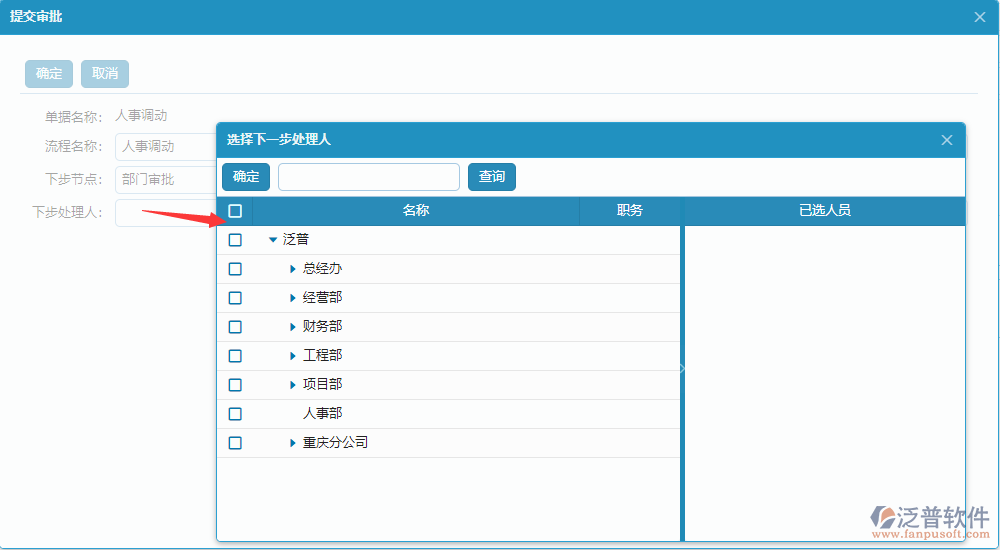Click the 职务 column header

click(629, 211)
